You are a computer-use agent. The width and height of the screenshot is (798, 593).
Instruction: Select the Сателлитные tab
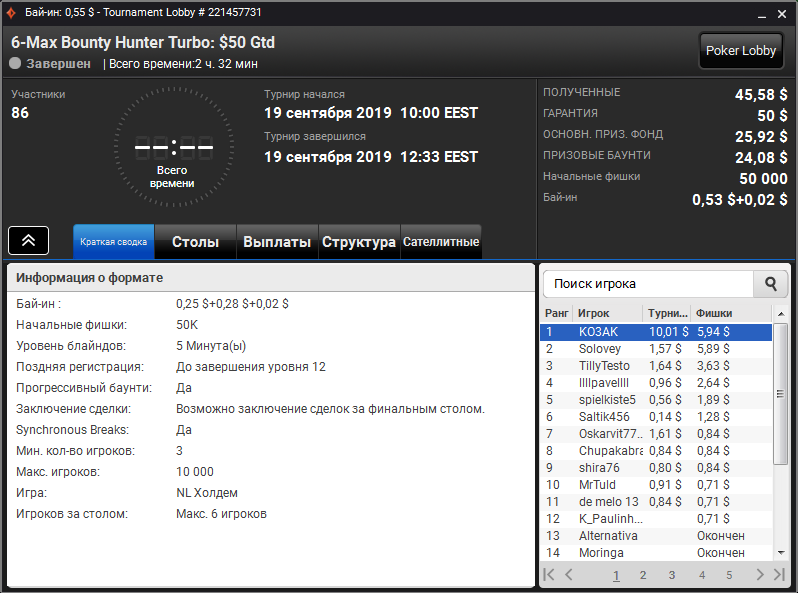[x=441, y=242]
